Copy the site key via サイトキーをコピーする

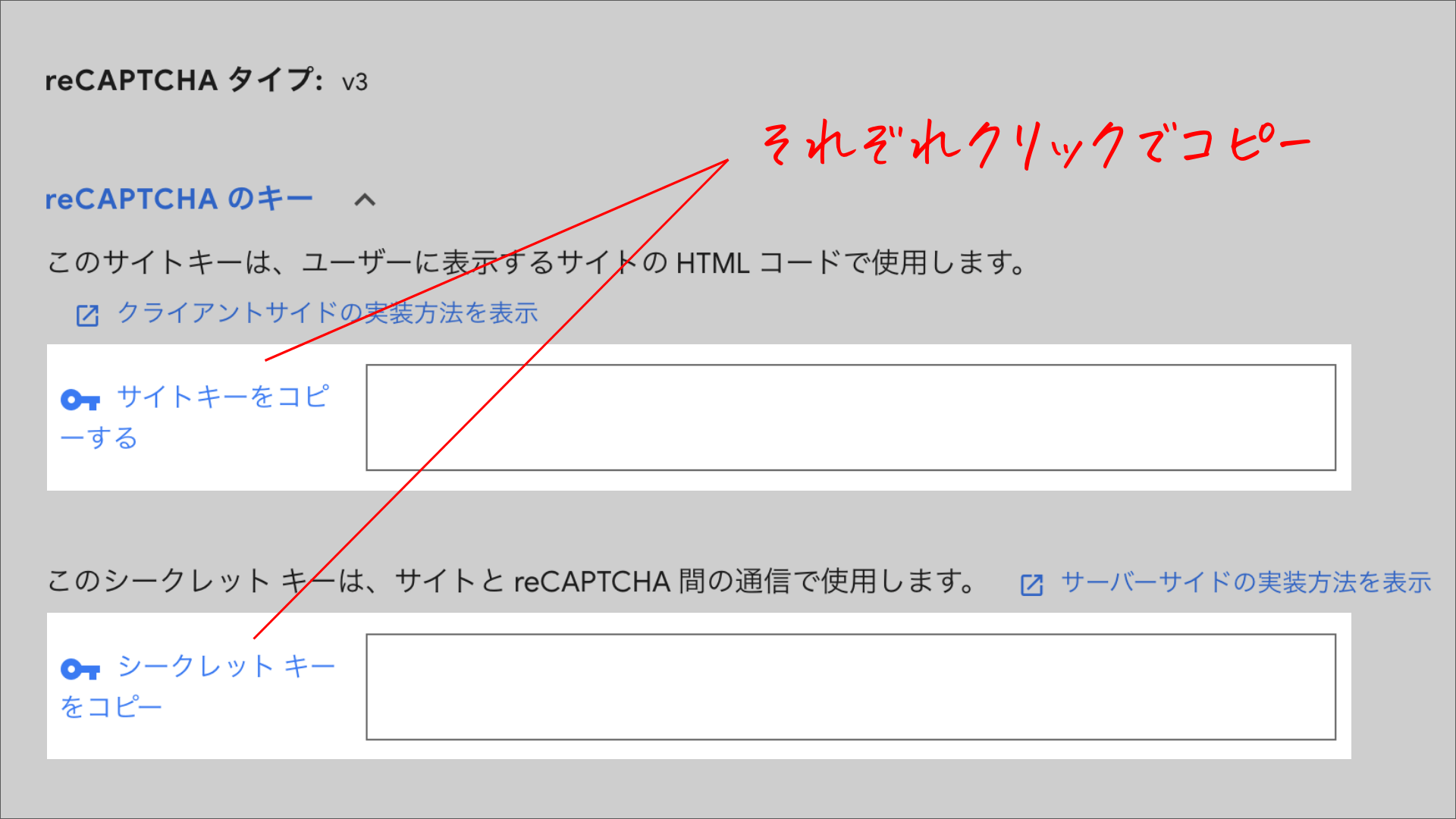pos(196,417)
